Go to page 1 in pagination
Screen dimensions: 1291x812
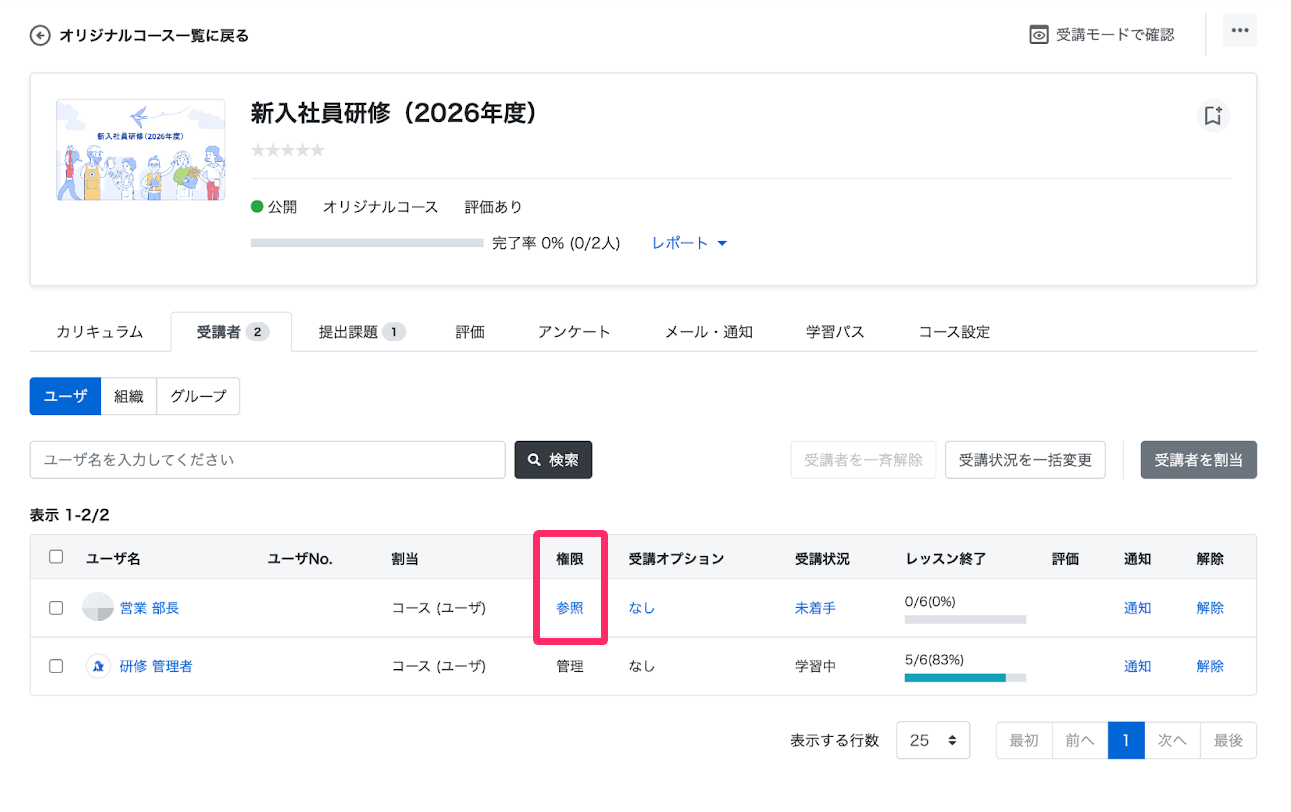(x=1126, y=740)
